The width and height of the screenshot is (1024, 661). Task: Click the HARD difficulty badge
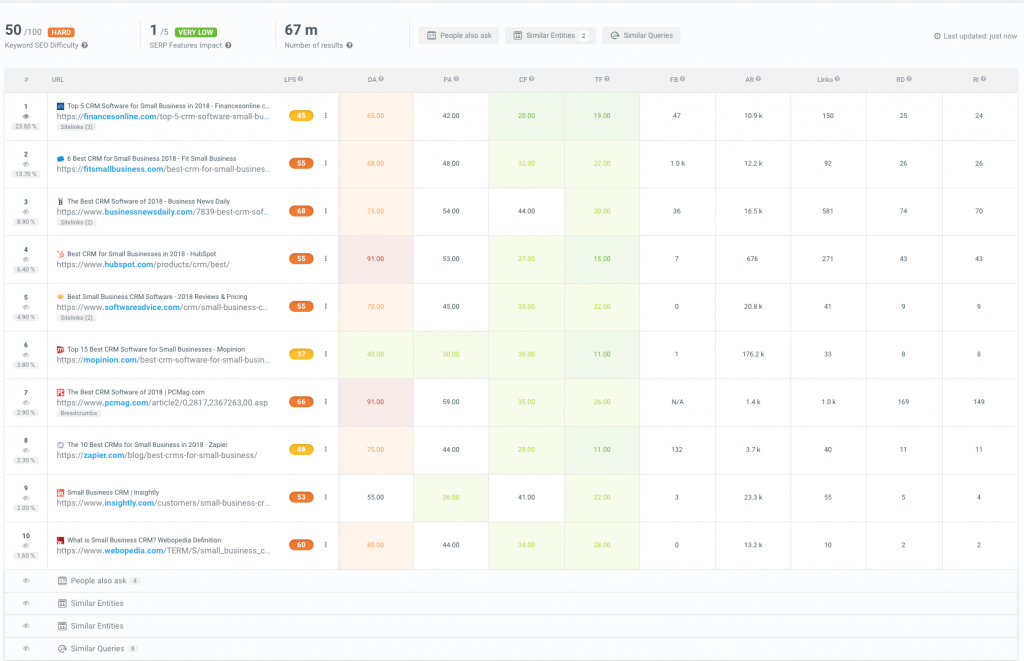61,32
